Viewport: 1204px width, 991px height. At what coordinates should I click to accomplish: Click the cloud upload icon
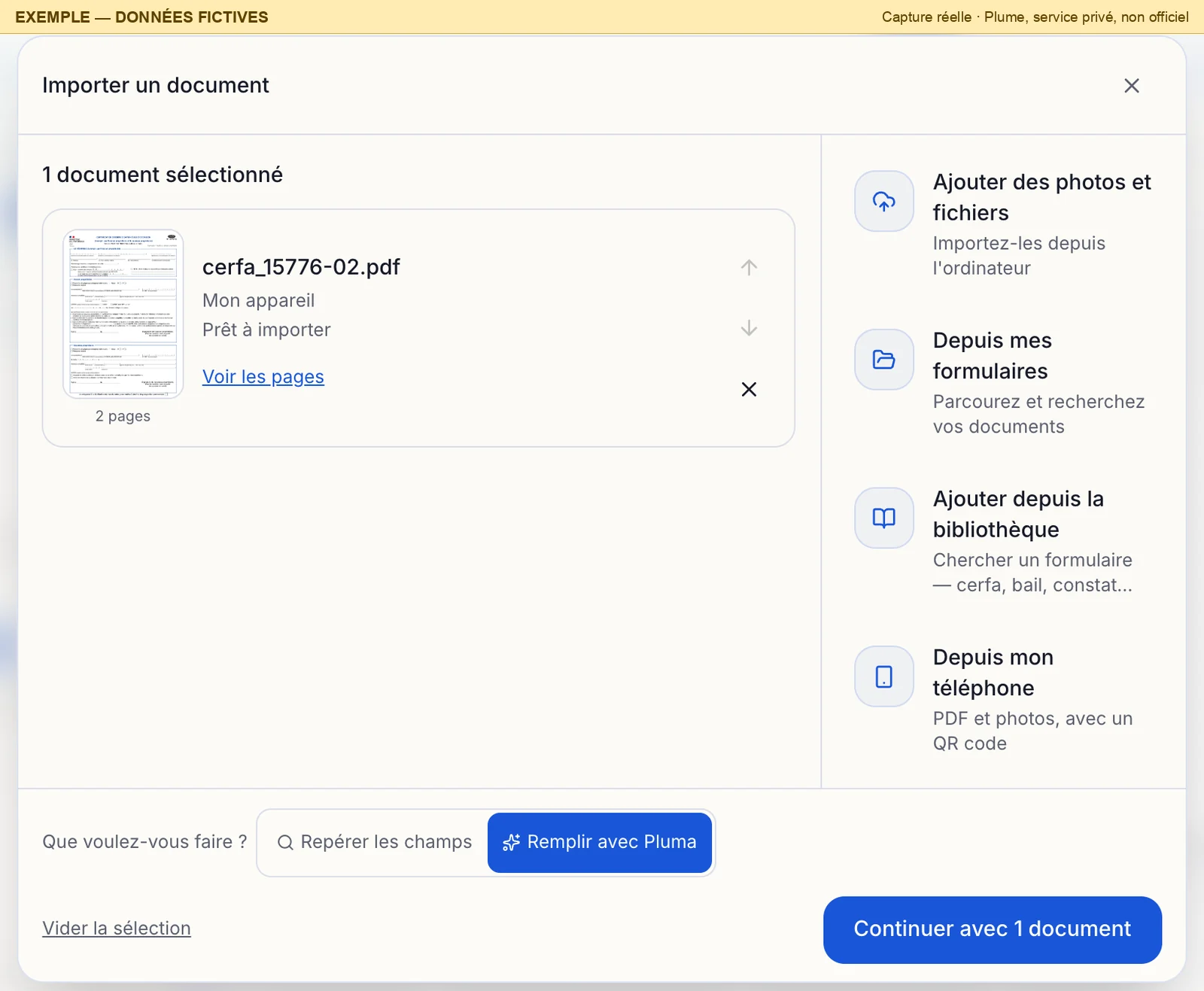coord(883,201)
